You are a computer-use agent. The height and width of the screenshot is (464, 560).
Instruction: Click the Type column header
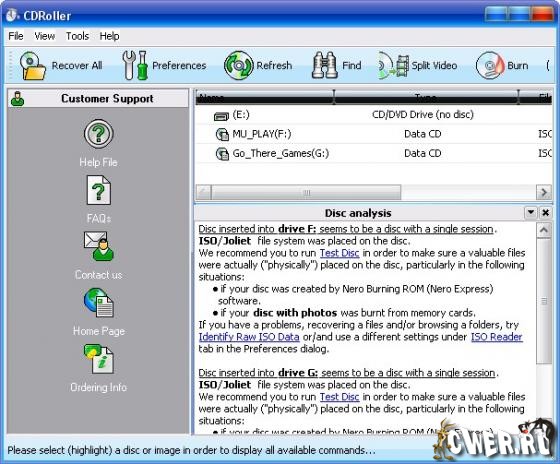(426, 97)
